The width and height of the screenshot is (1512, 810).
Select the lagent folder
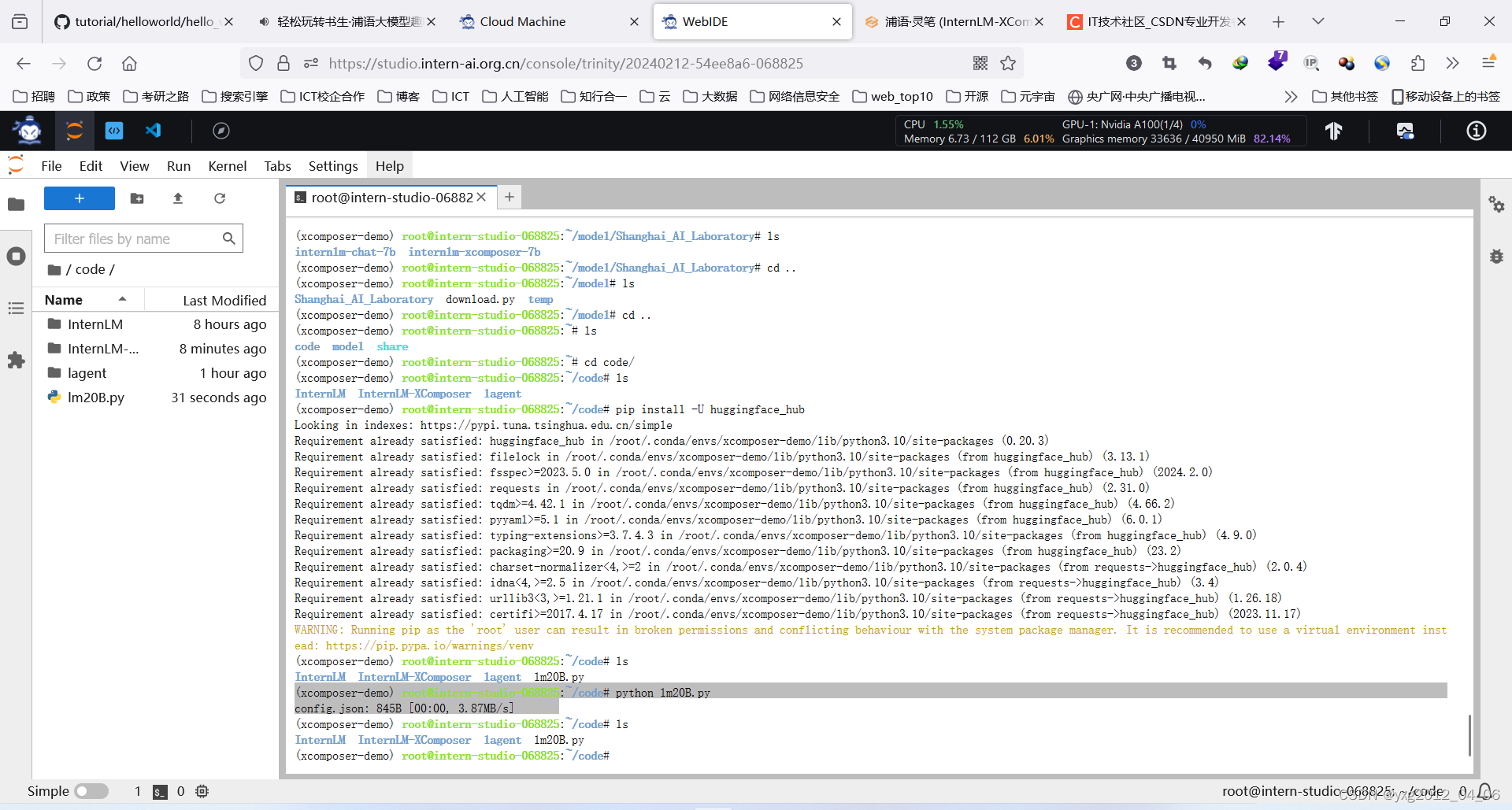(x=157, y=373)
